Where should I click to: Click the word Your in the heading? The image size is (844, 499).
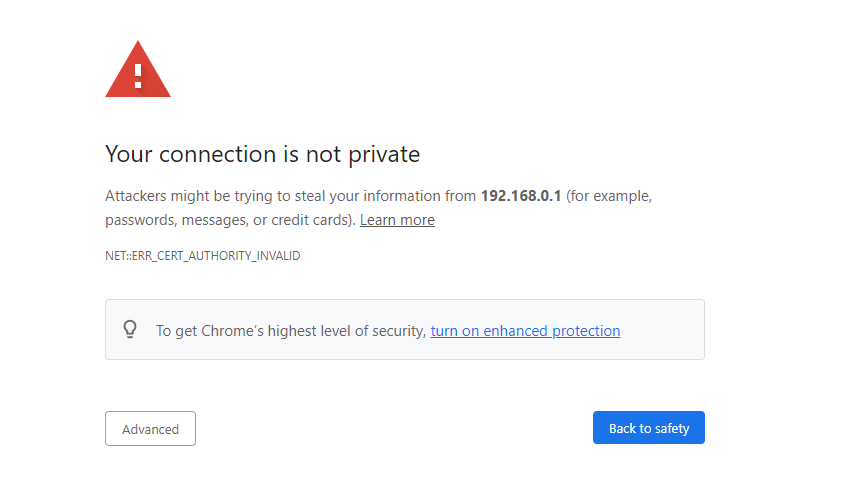[128, 154]
